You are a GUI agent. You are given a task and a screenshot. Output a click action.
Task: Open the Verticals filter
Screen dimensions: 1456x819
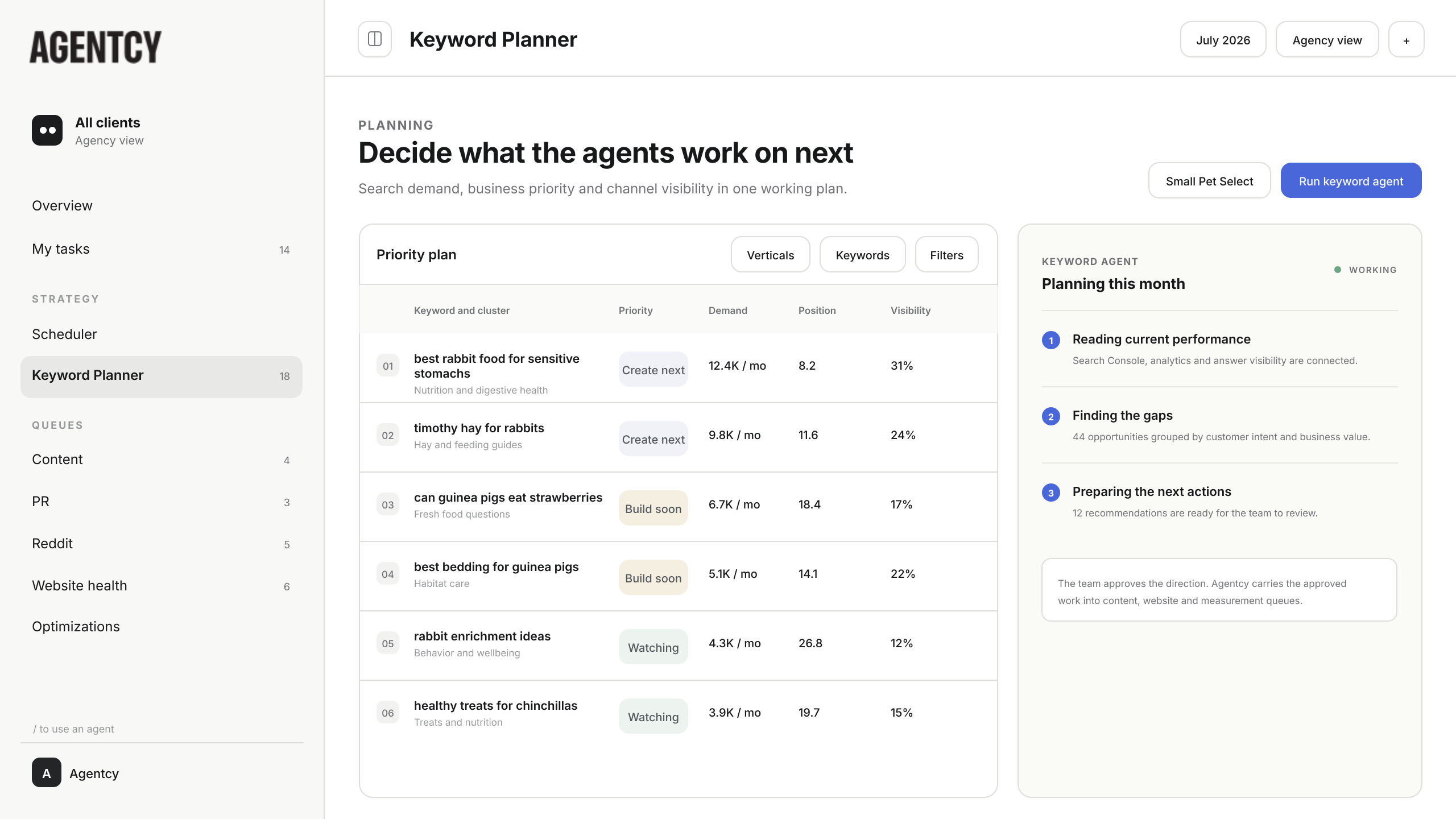pos(770,255)
